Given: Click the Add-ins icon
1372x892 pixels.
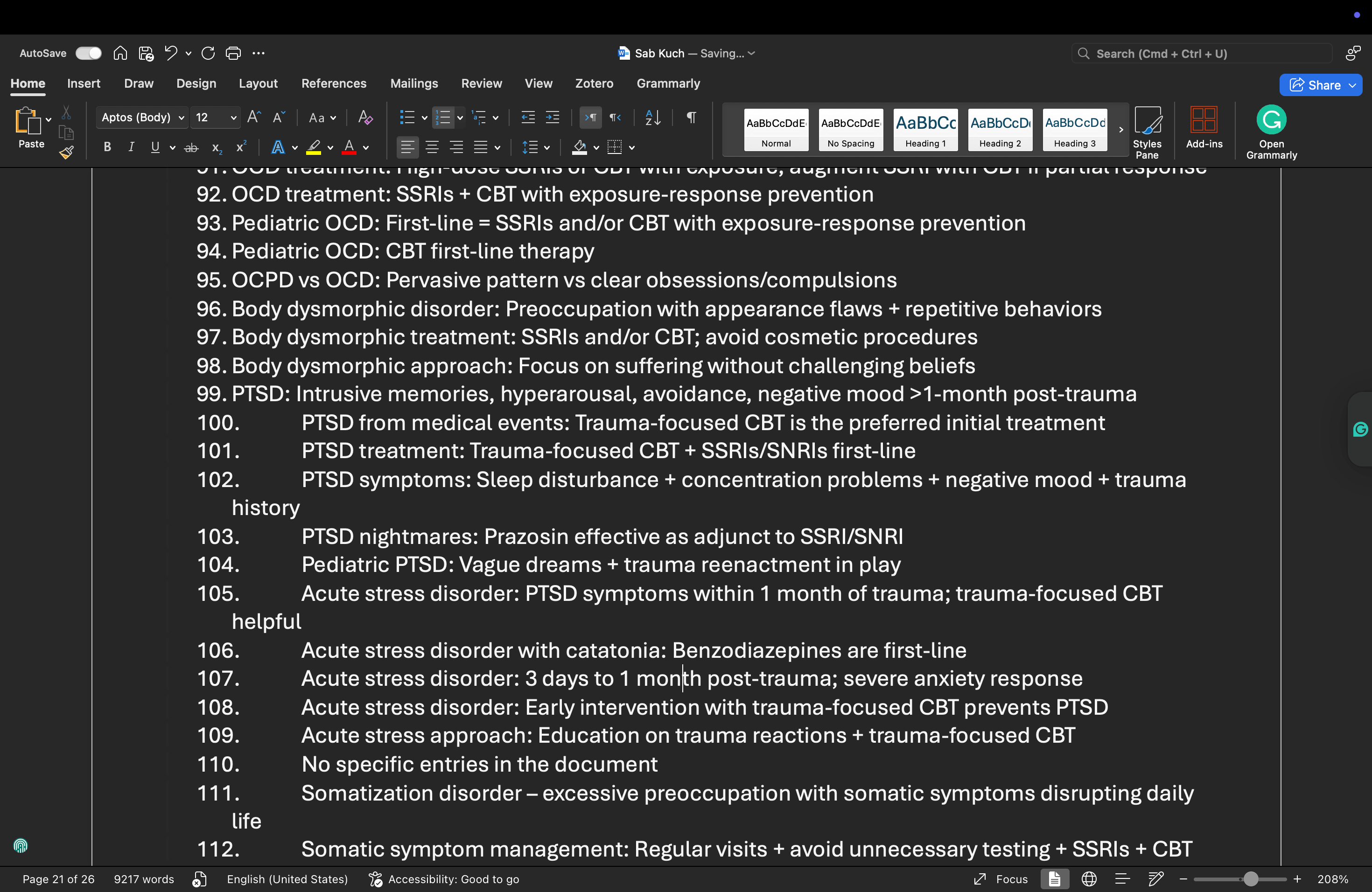Looking at the screenshot, I should point(1204,128).
